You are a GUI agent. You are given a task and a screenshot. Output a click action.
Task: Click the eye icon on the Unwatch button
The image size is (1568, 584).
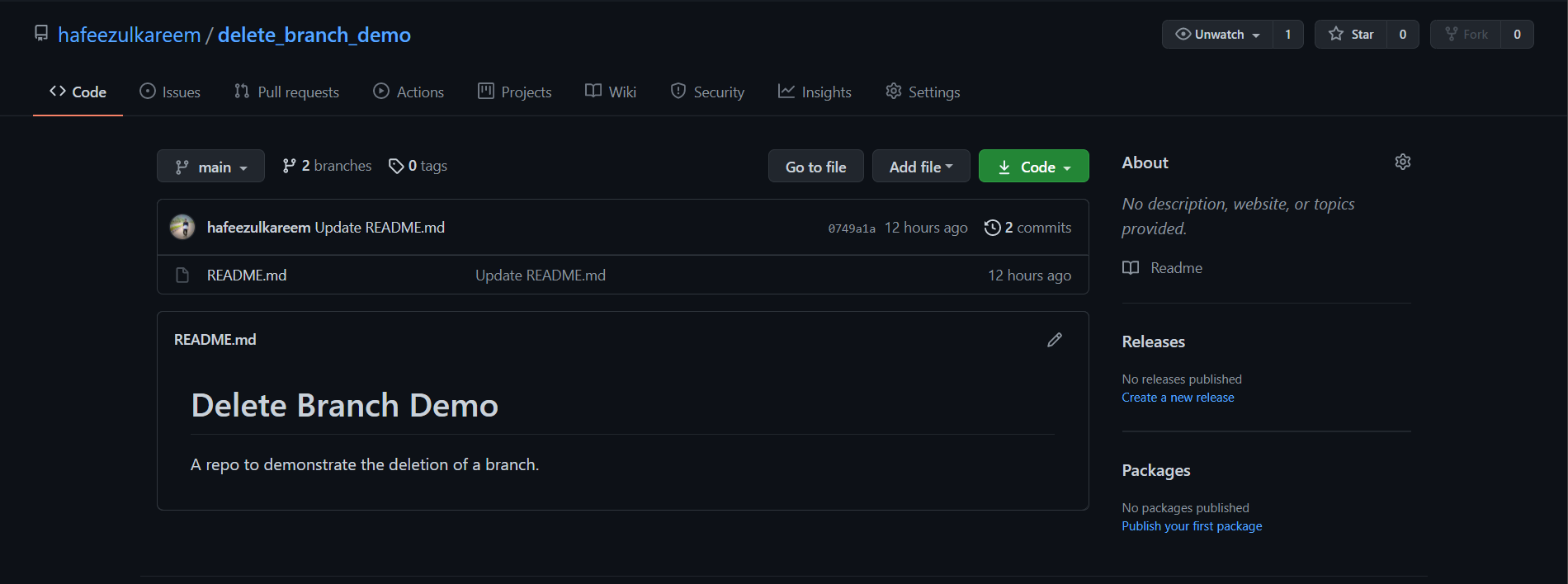1183,34
